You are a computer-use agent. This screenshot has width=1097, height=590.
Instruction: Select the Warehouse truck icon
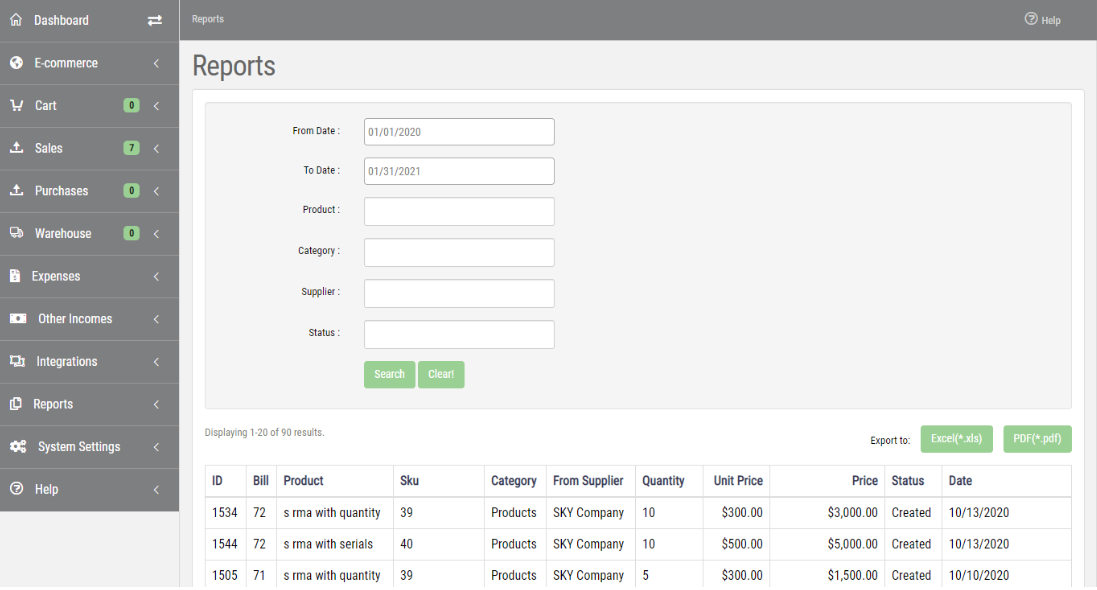(16, 233)
